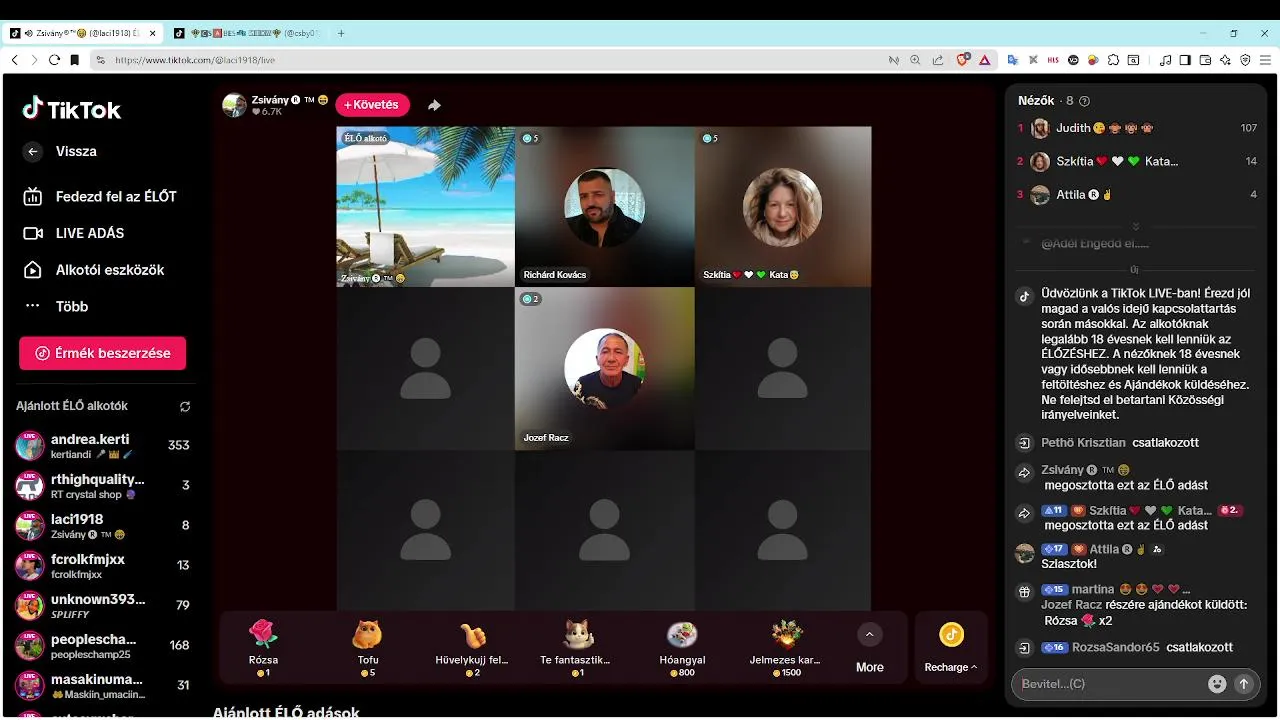This screenshot has height=720, width=1280.
Task: Click the Nézők help question icon
Action: [x=1085, y=101]
